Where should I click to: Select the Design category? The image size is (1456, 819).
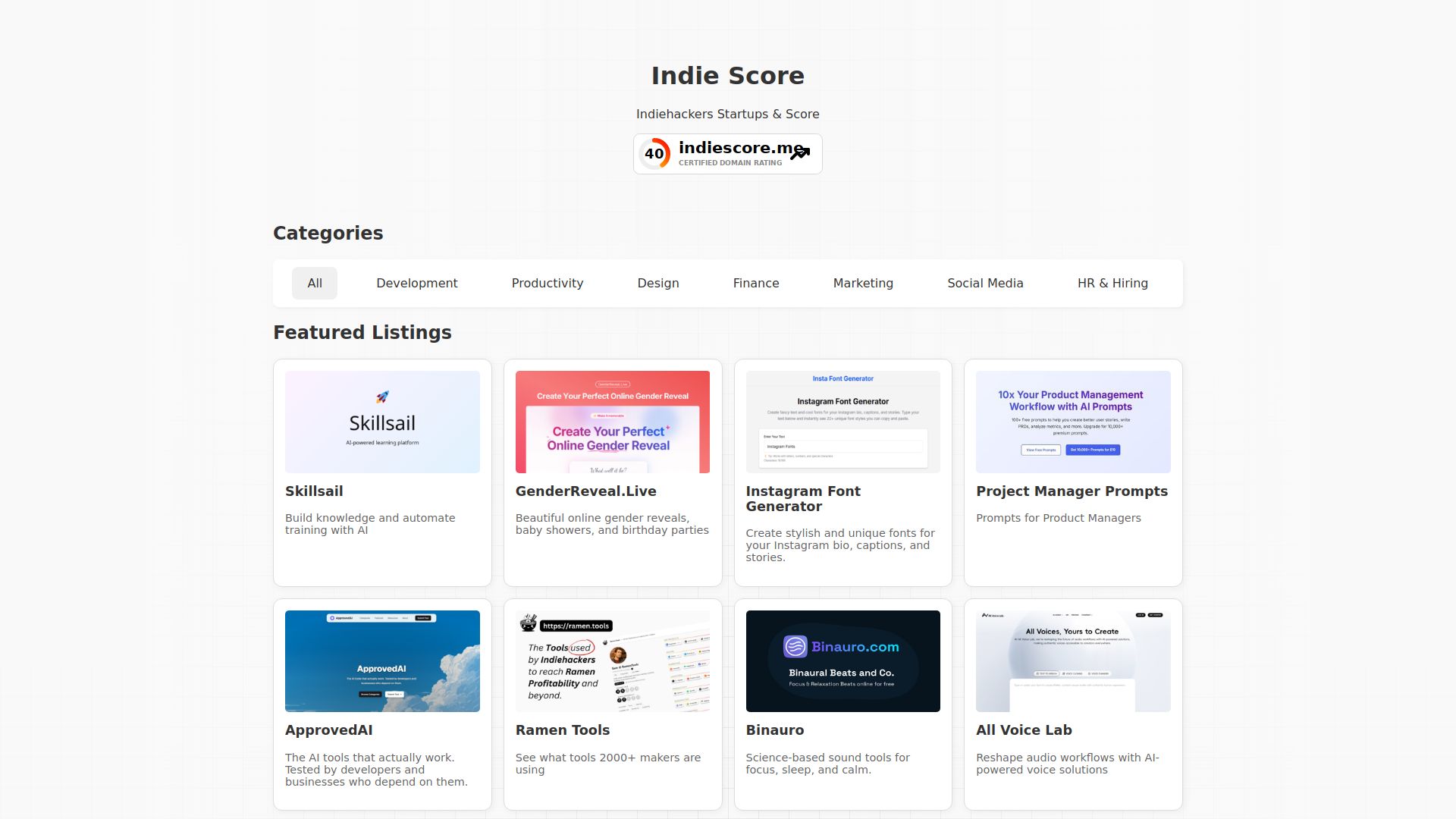click(657, 283)
